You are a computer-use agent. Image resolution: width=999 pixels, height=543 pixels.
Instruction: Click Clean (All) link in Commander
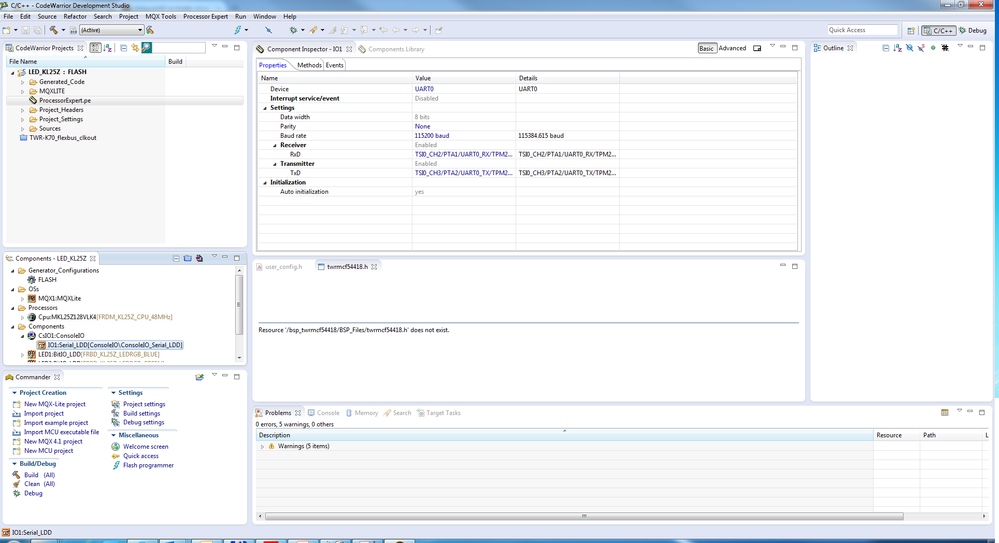40,484
